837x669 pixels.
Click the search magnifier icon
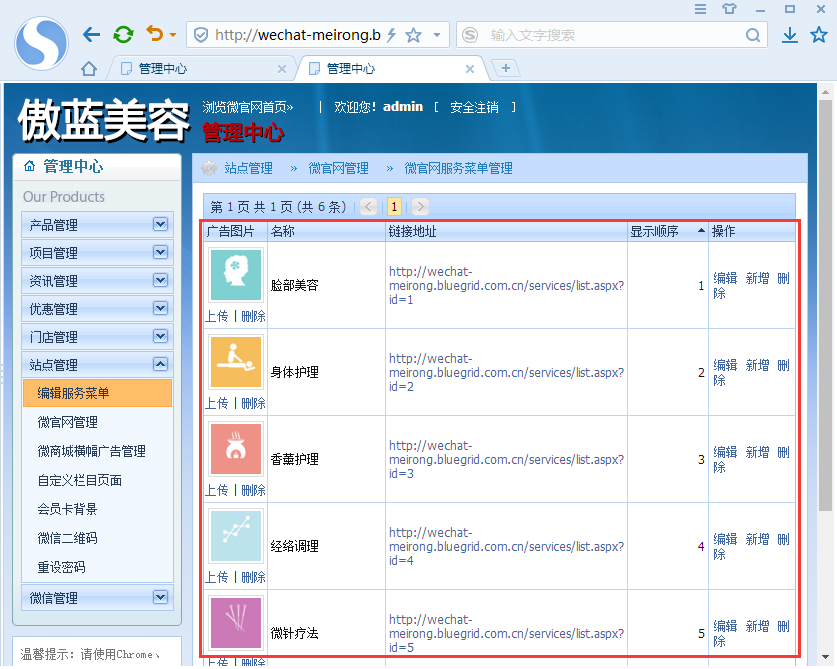tap(753, 33)
